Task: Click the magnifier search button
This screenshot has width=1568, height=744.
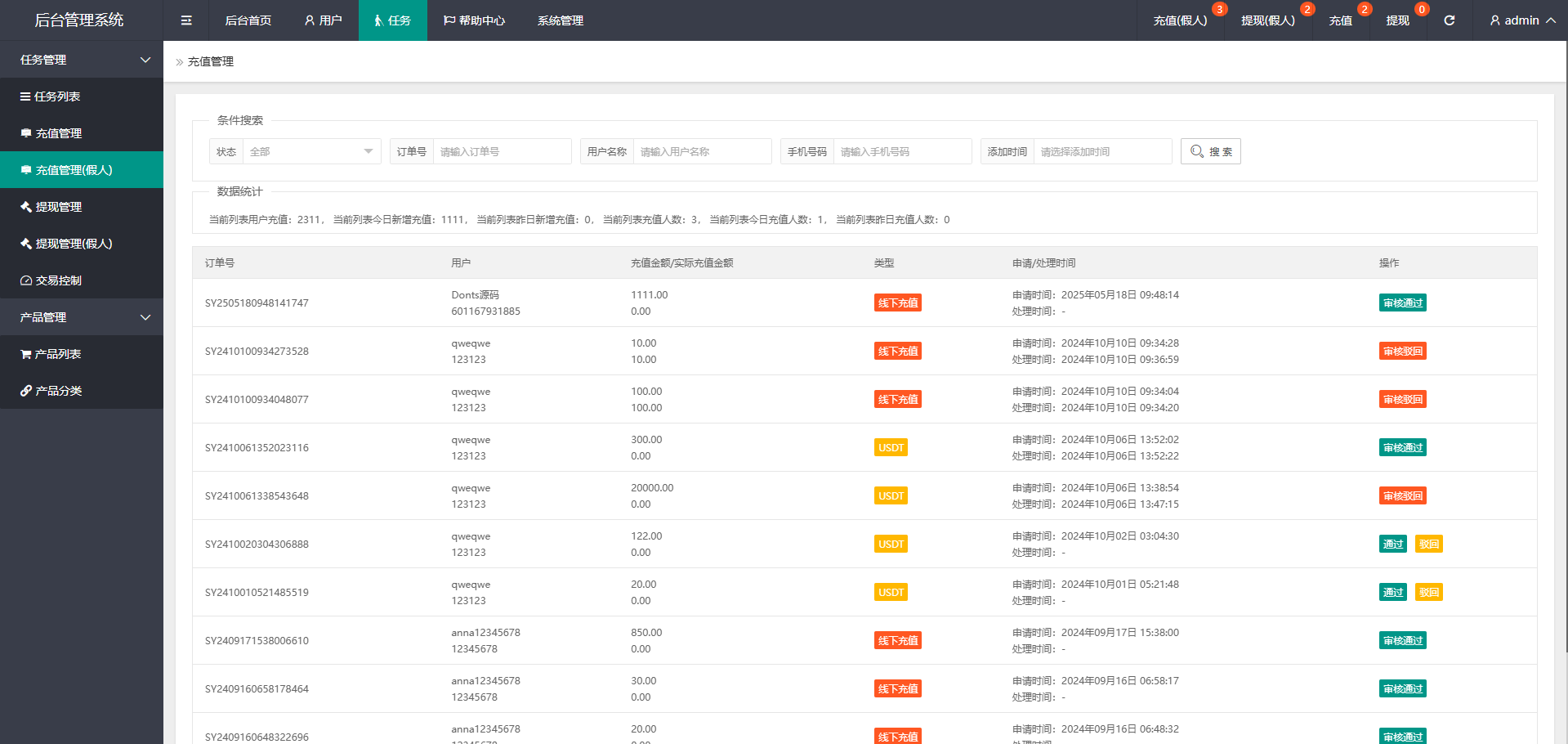Action: [1210, 151]
